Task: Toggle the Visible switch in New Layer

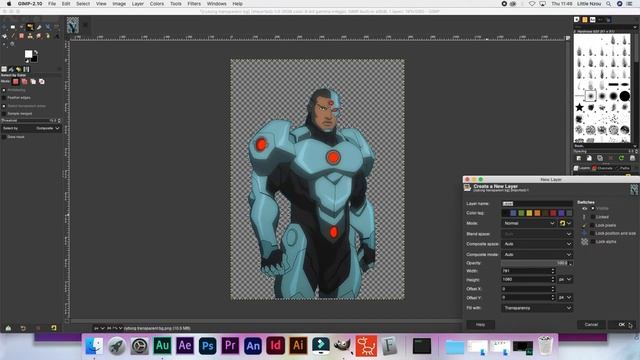Action: point(593,209)
